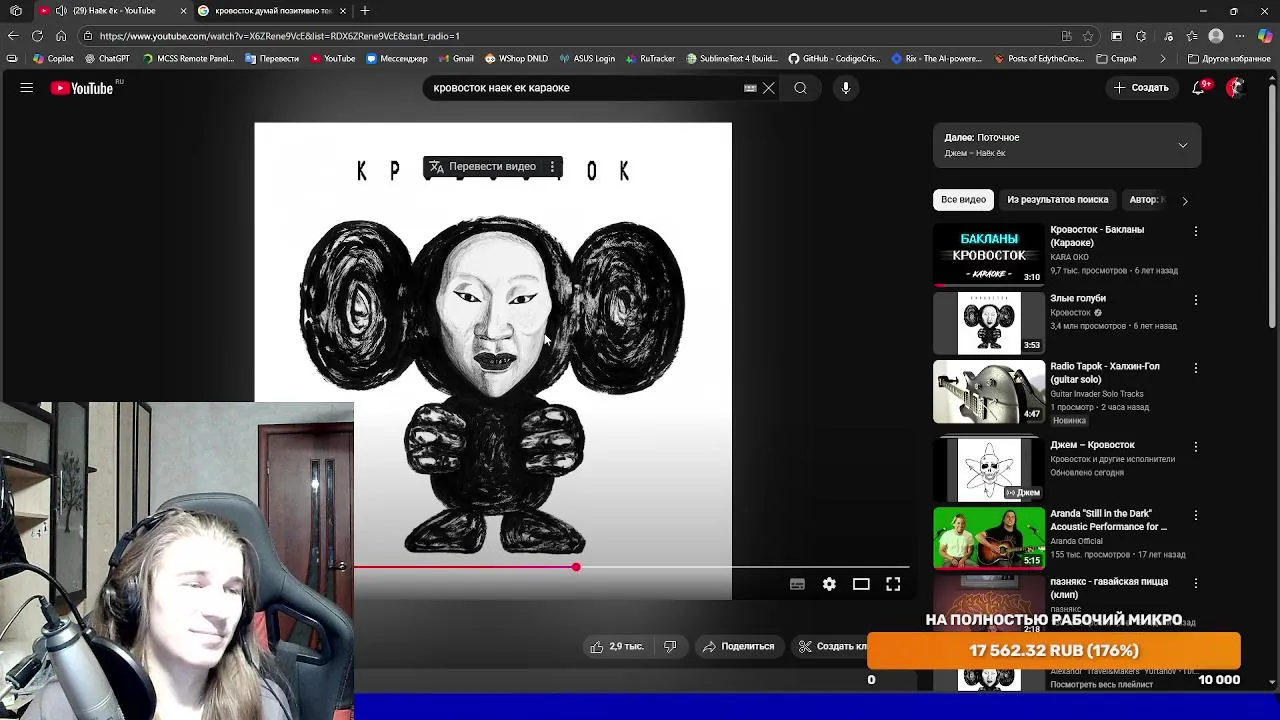Click the Создать button

click(x=1141, y=88)
